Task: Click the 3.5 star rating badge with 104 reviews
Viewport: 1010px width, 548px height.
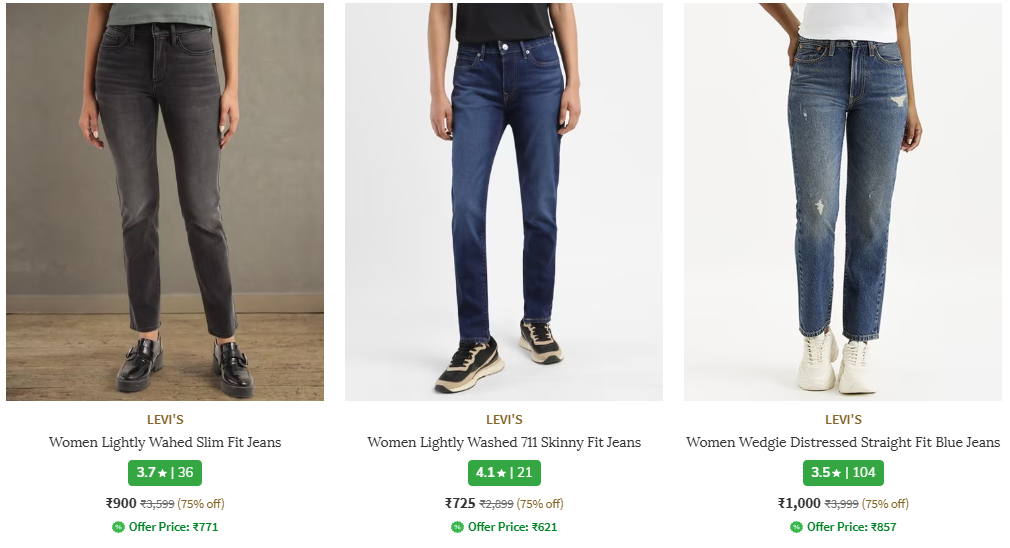Action: pyautogui.click(x=843, y=473)
